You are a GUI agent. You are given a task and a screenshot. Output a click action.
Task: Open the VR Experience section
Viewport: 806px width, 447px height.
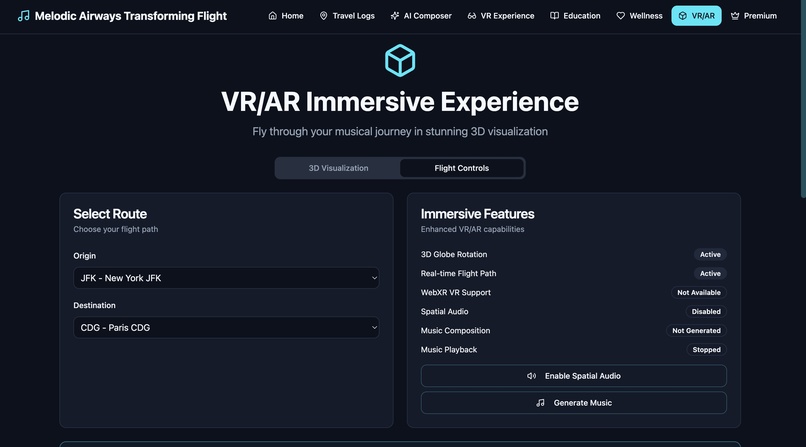tap(501, 16)
